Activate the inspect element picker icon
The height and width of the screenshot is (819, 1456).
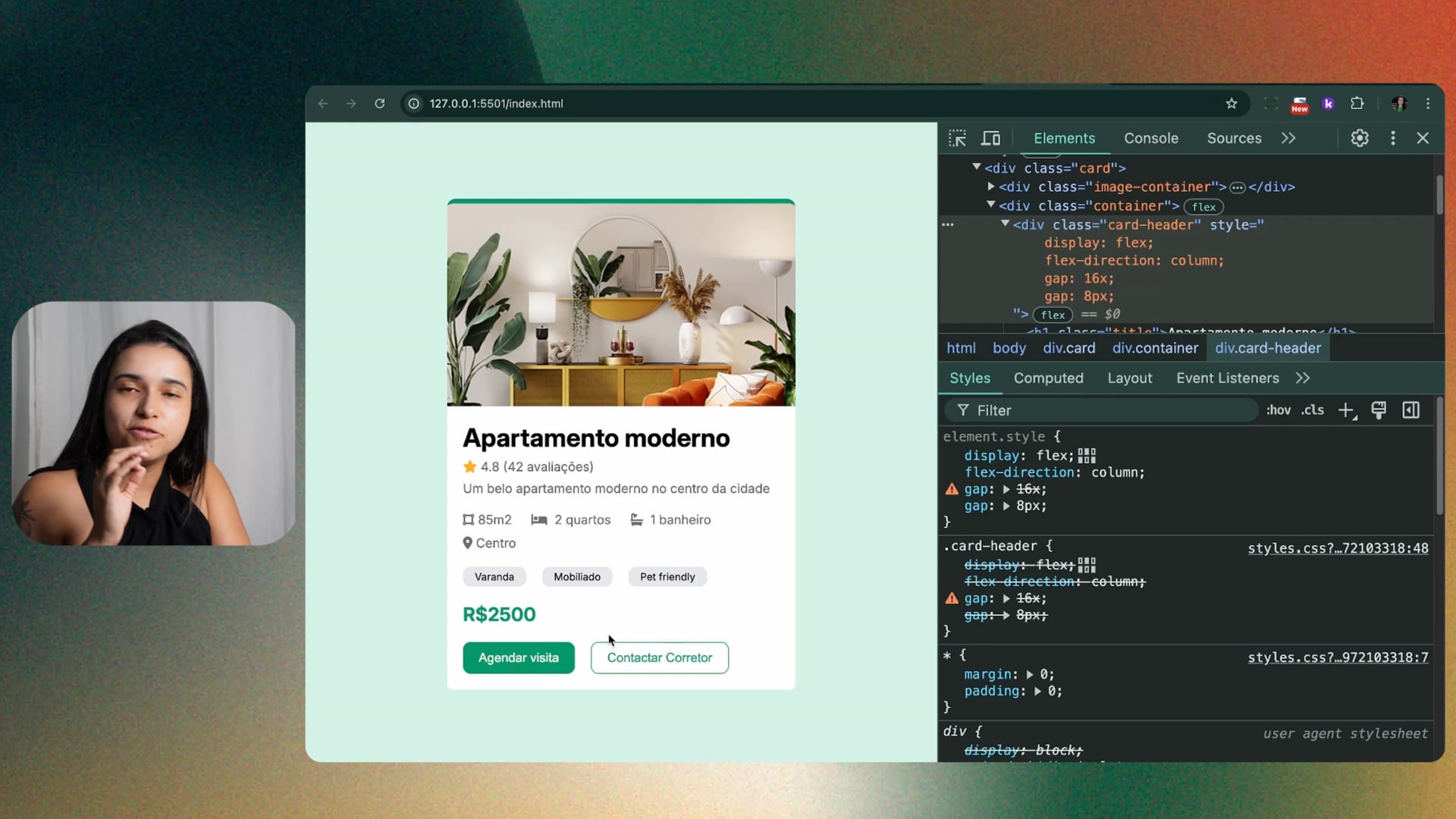957,138
